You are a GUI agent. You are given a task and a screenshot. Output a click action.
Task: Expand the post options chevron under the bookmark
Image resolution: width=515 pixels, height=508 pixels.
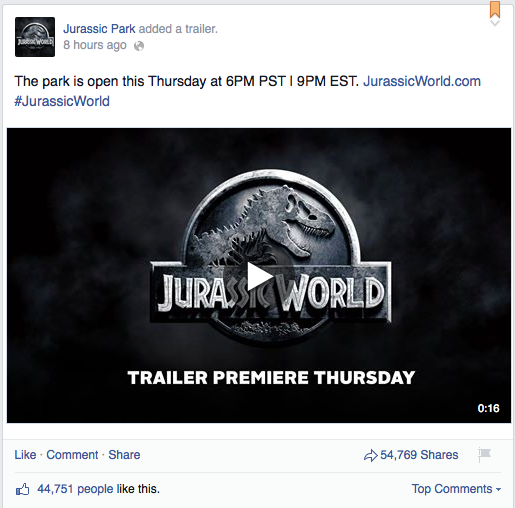(x=495, y=23)
